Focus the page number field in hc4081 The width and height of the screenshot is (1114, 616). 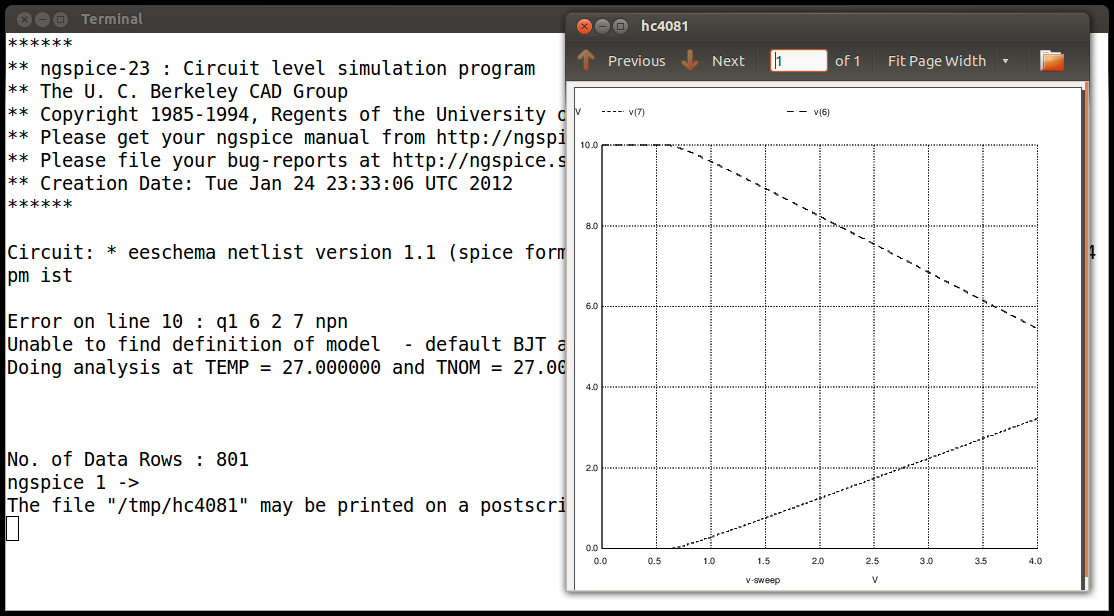pyautogui.click(x=799, y=61)
